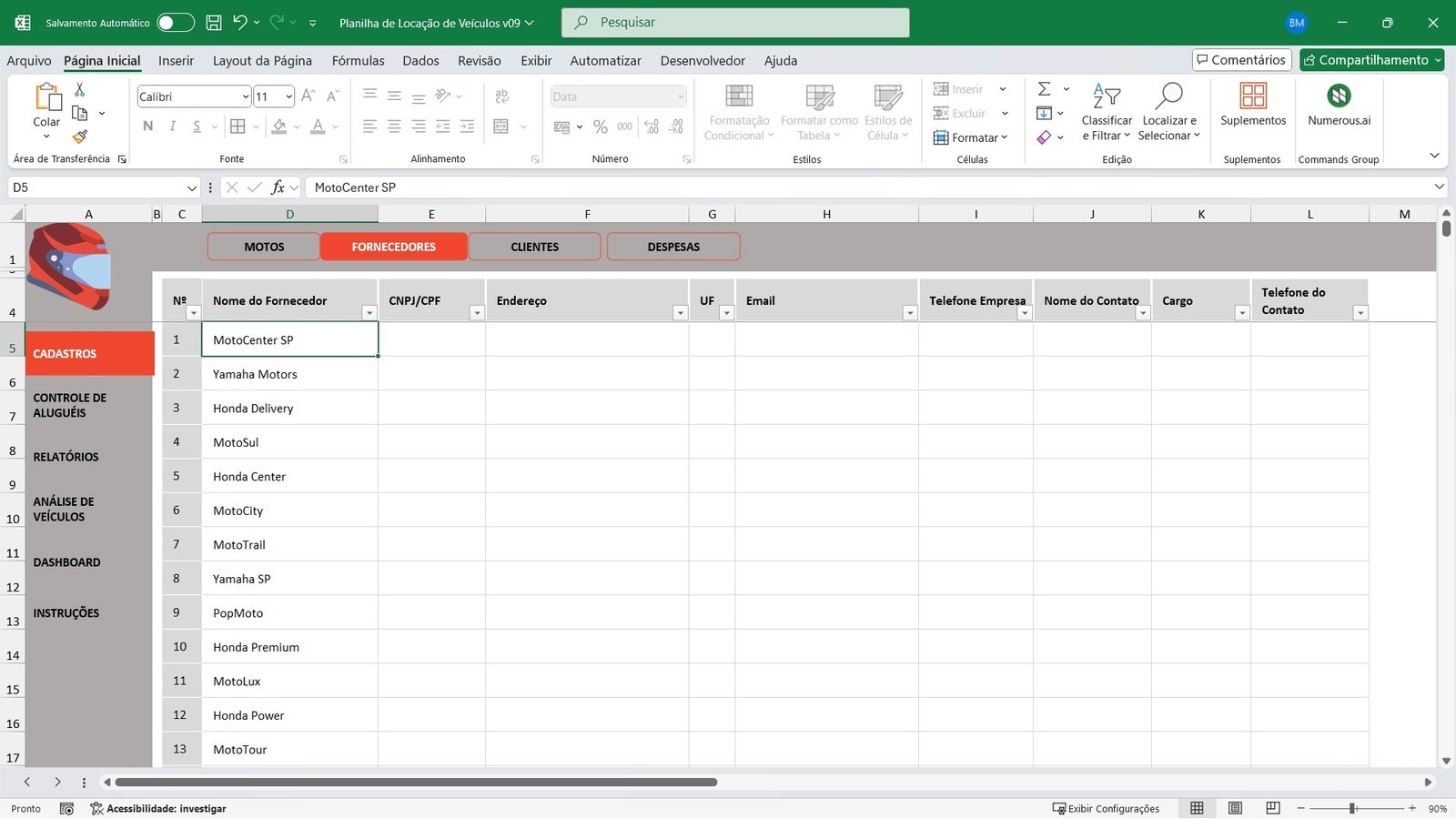Viewport: 1456px width, 819px height.
Task: Open the DASHBOARD sidebar link
Action: click(x=67, y=562)
